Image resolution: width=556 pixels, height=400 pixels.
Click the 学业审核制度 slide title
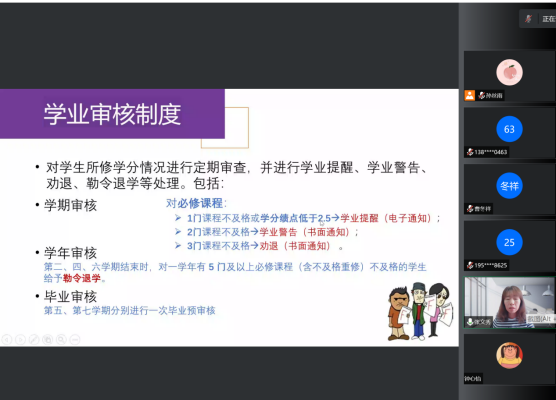tap(112, 114)
